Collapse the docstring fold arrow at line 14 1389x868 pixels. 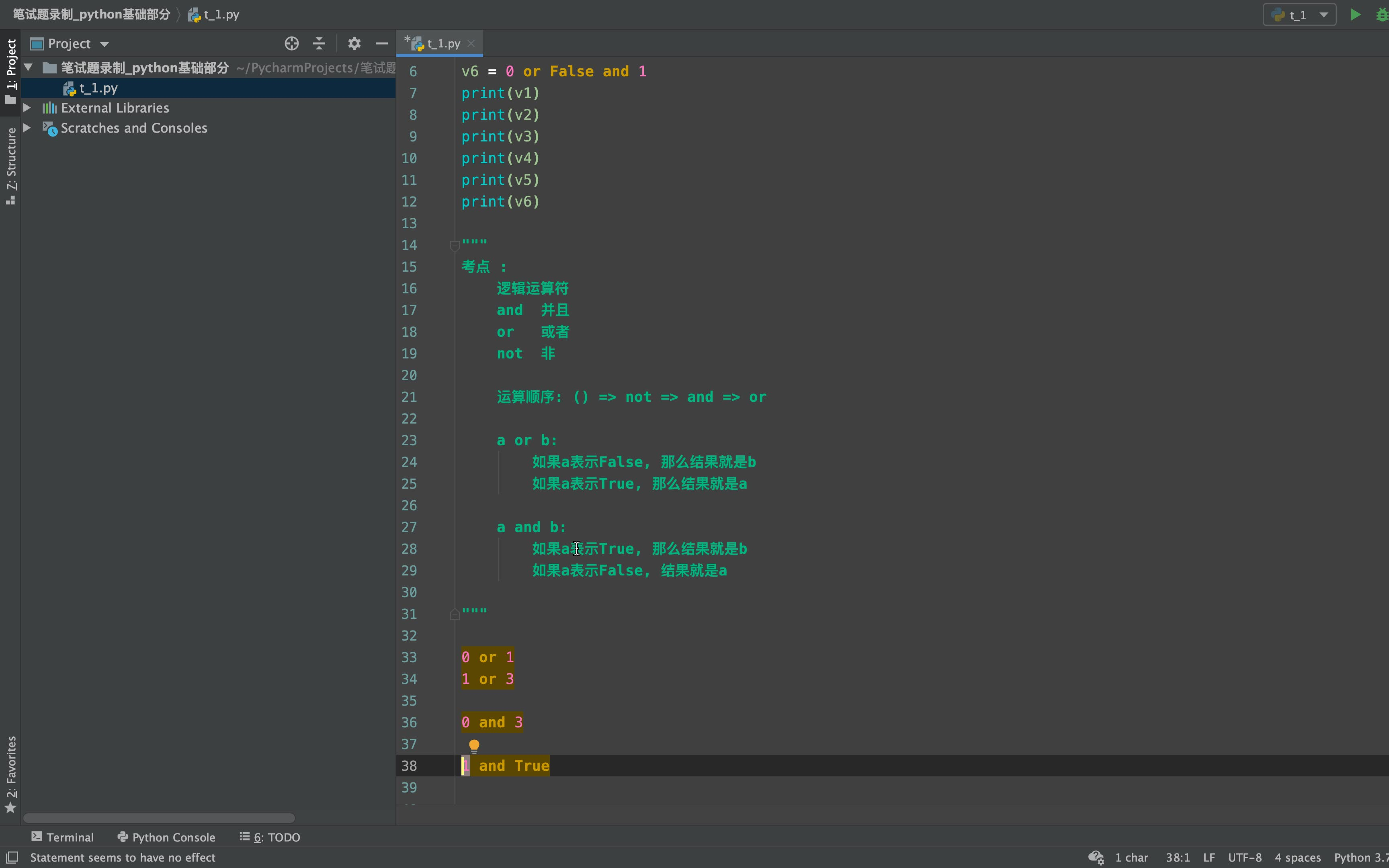454,245
